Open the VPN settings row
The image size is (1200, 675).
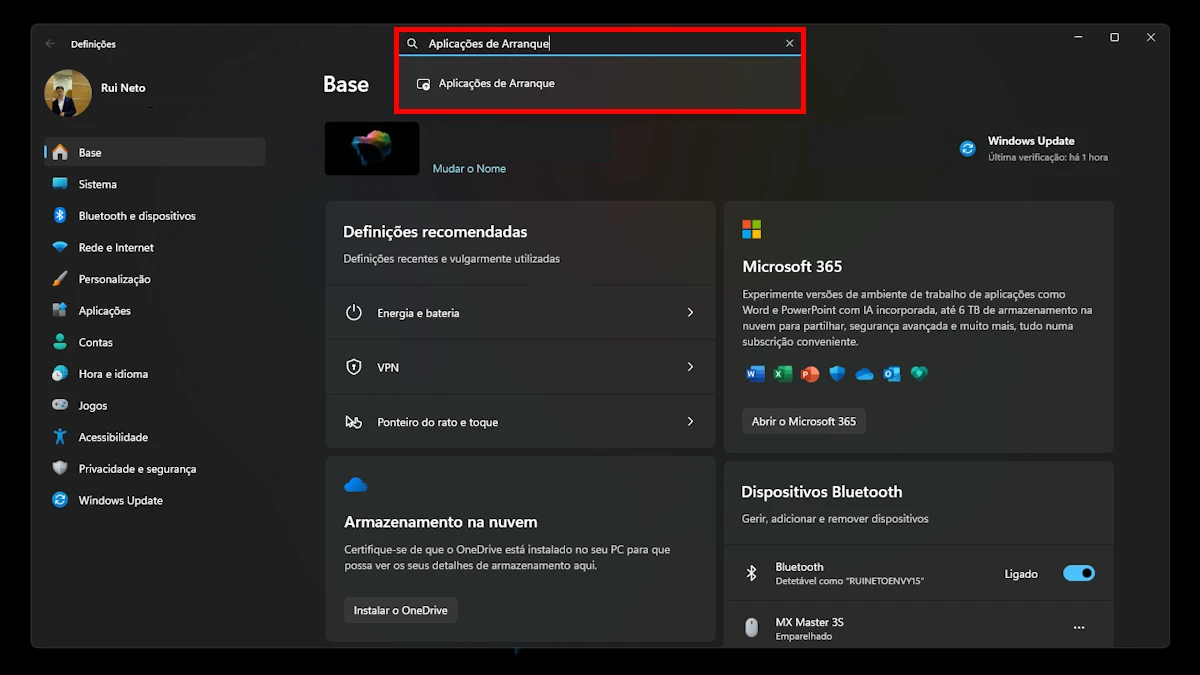coord(520,367)
